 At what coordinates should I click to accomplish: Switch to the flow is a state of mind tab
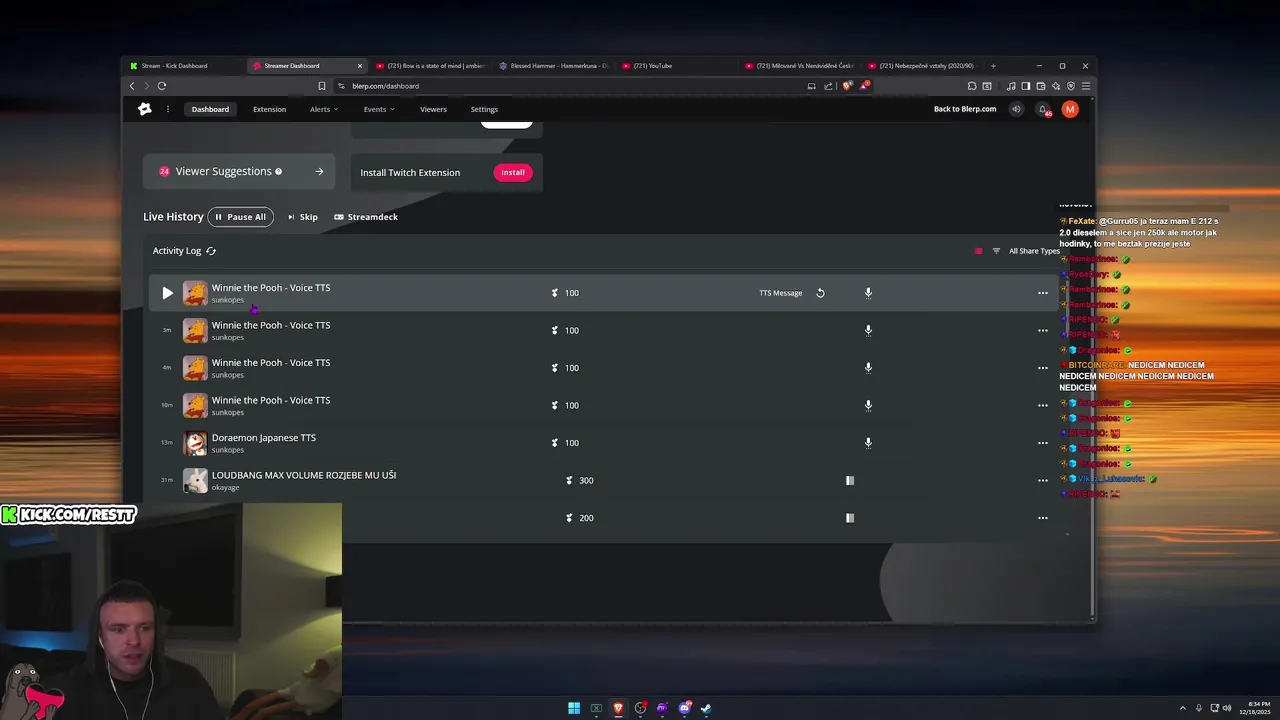[x=430, y=66]
